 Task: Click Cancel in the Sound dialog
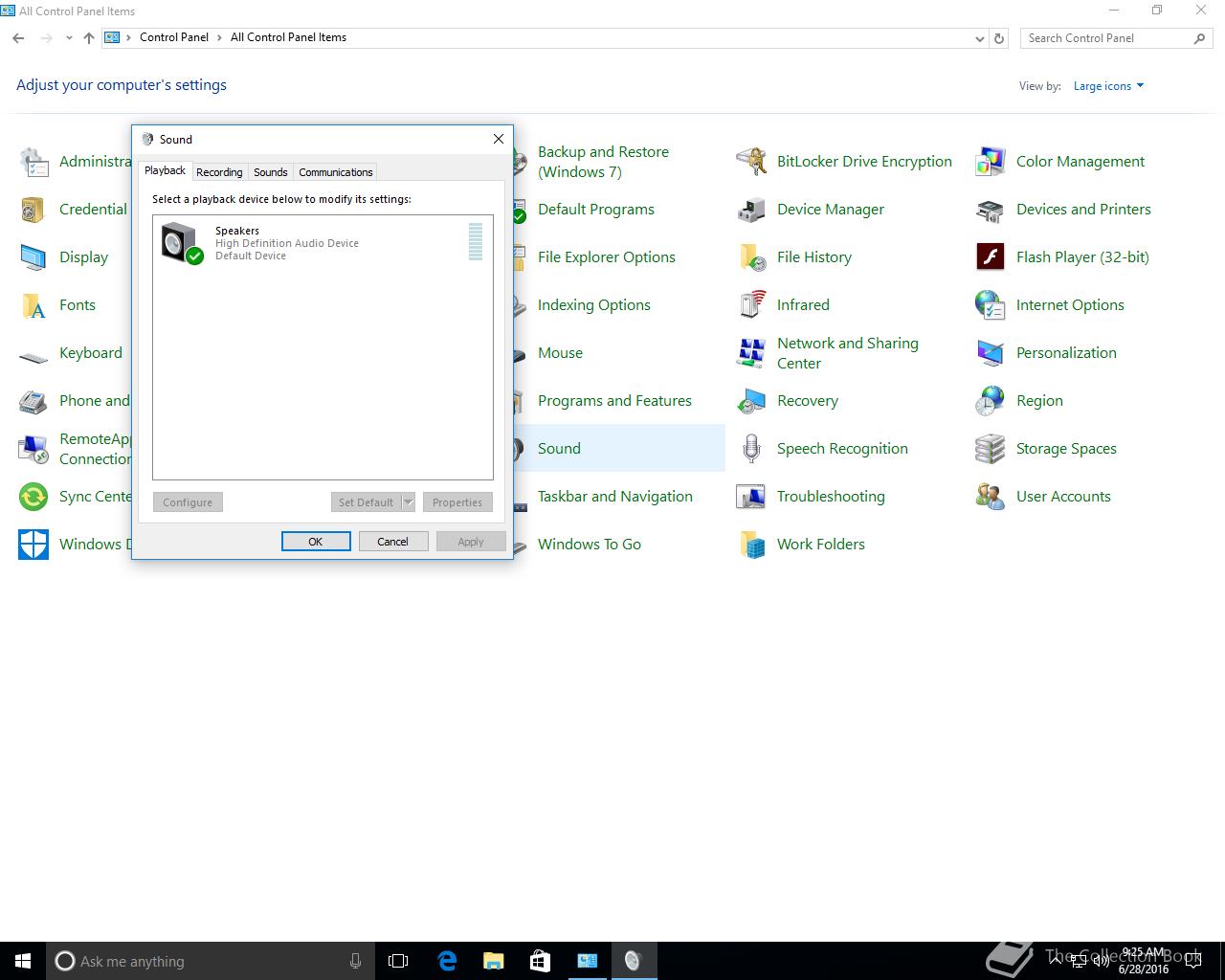pos(393,542)
